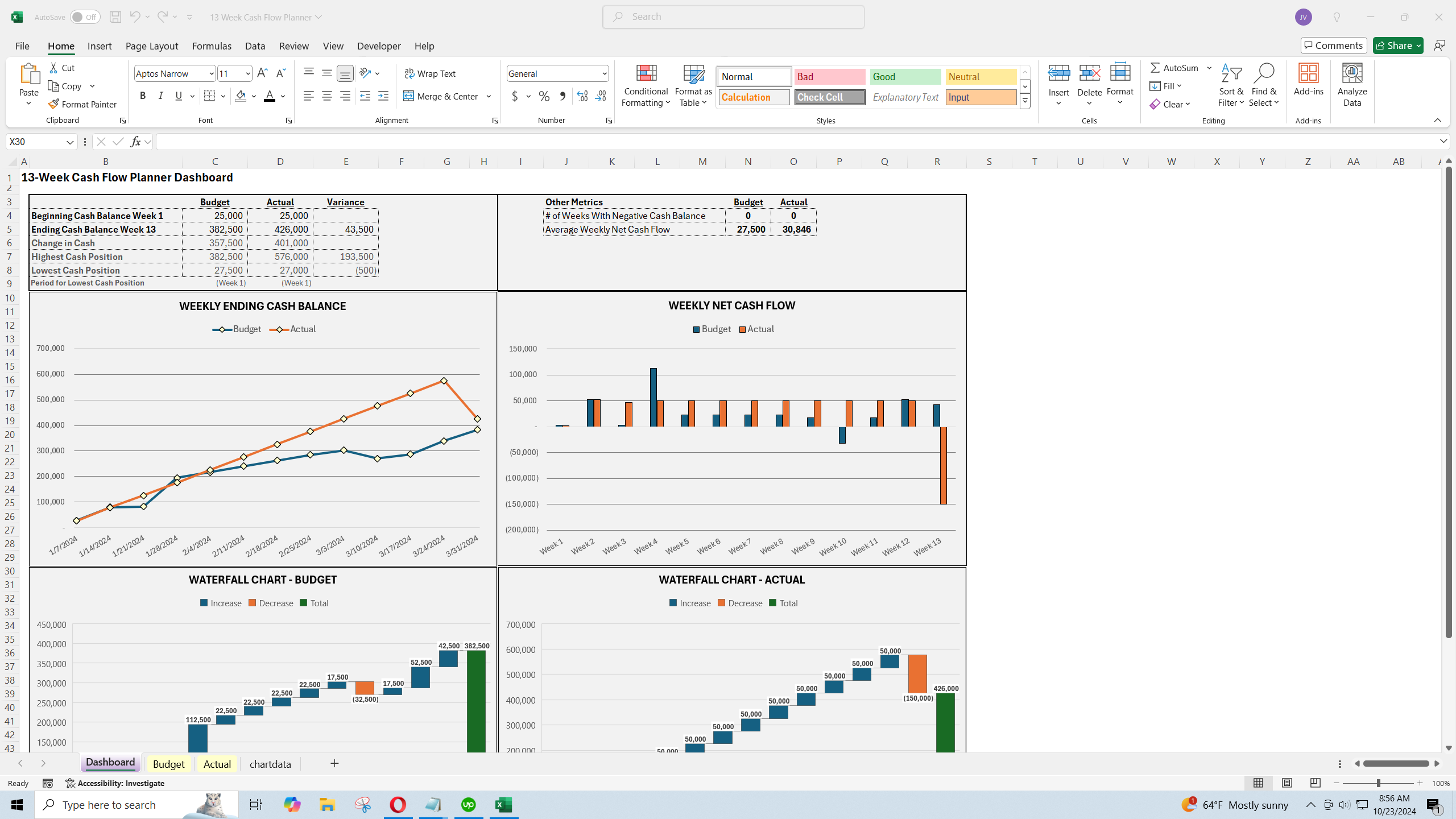Toggle Underline formatting
Image resolution: width=1456 pixels, height=819 pixels.
179,96
